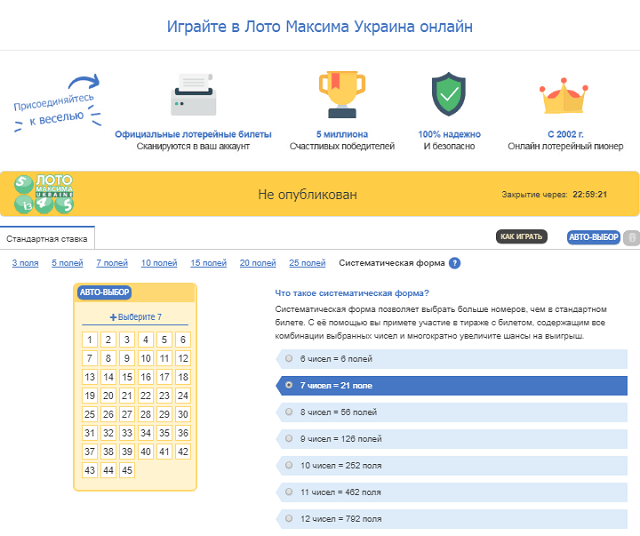This screenshot has height=536, width=640.
Task: Click the gray trash icon beside АВТО-ВЫБОР
Action: [631, 238]
